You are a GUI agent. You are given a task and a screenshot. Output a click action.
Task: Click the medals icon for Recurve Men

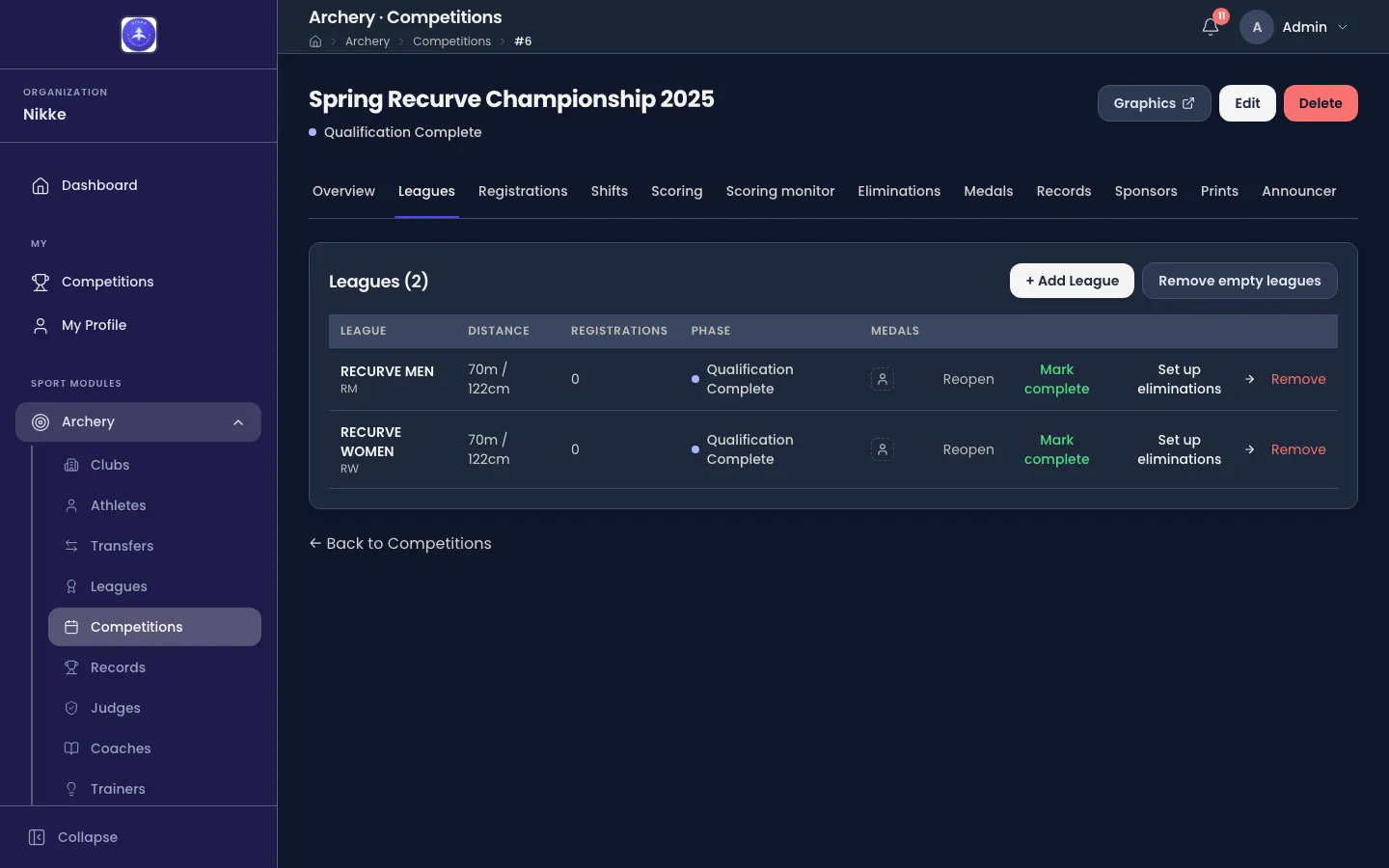[x=883, y=379]
